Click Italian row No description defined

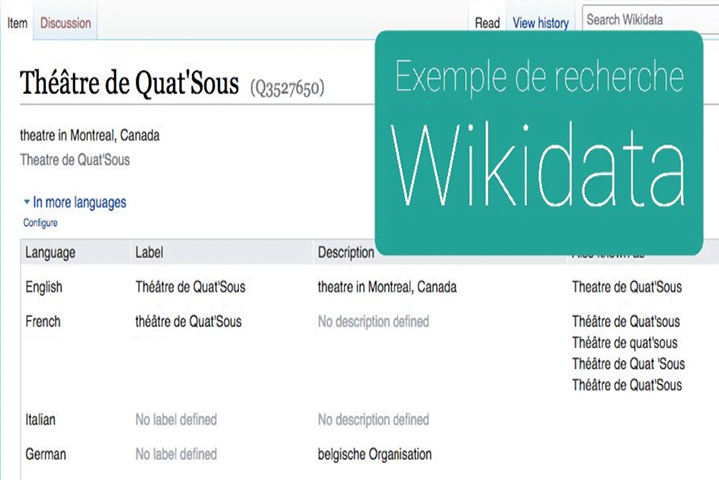point(373,419)
